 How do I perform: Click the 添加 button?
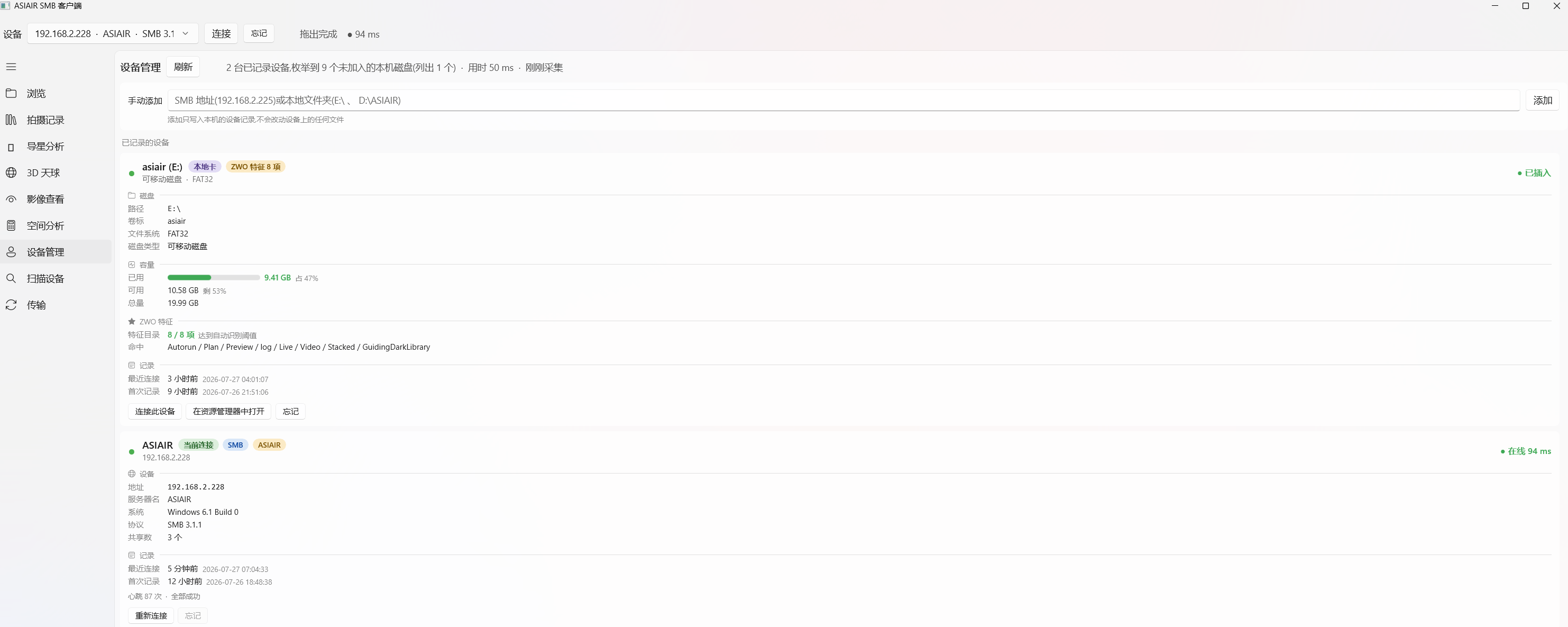[x=1543, y=101]
